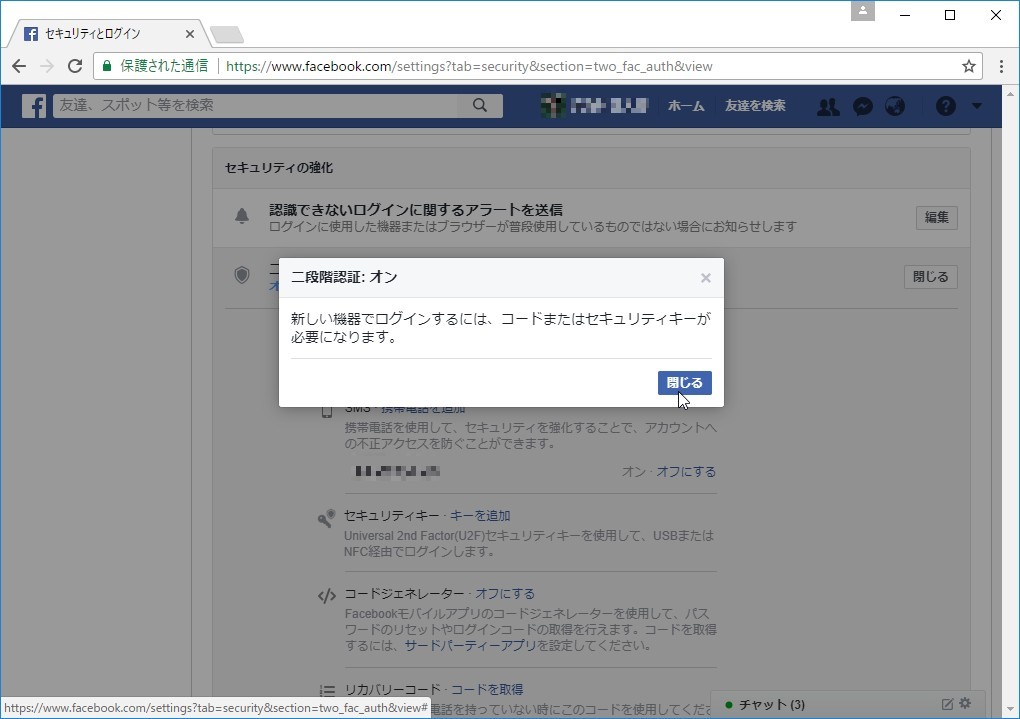Reload the page in the browser
This screenshot has width=1020, height=719.
tap(75, 66)
